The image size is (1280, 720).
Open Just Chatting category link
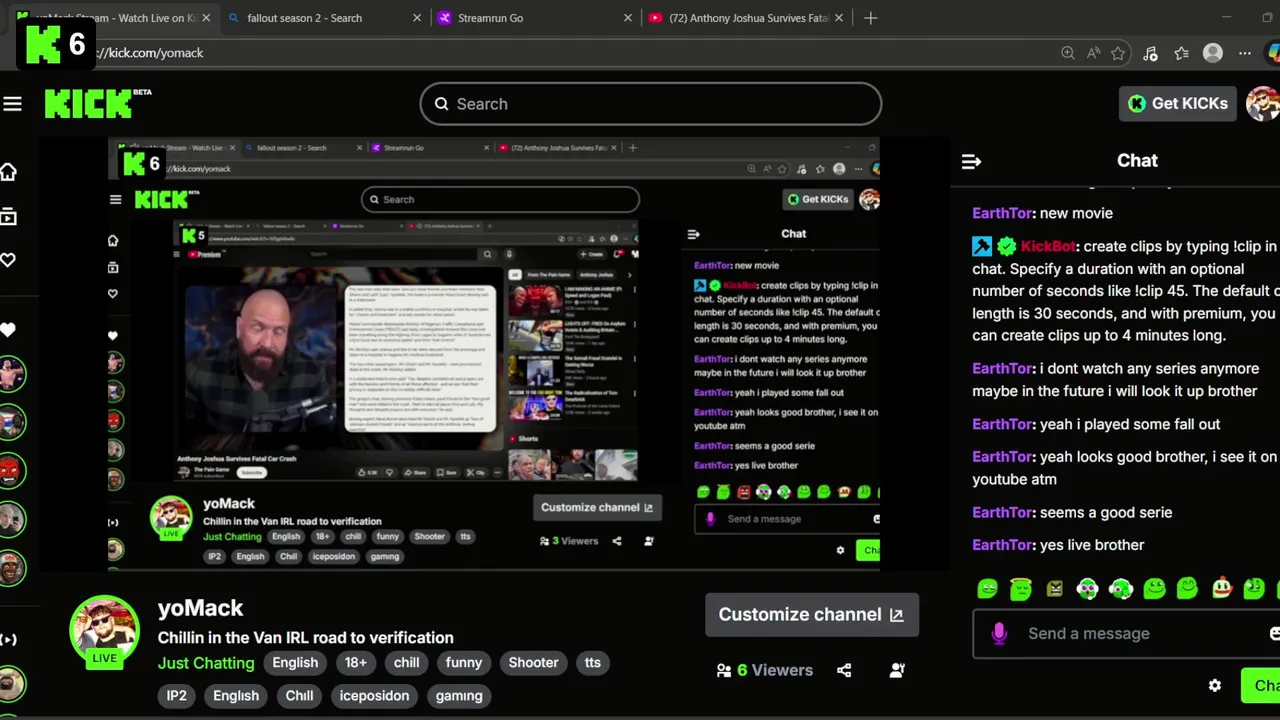pyautogui.click(x=206, y=663)
